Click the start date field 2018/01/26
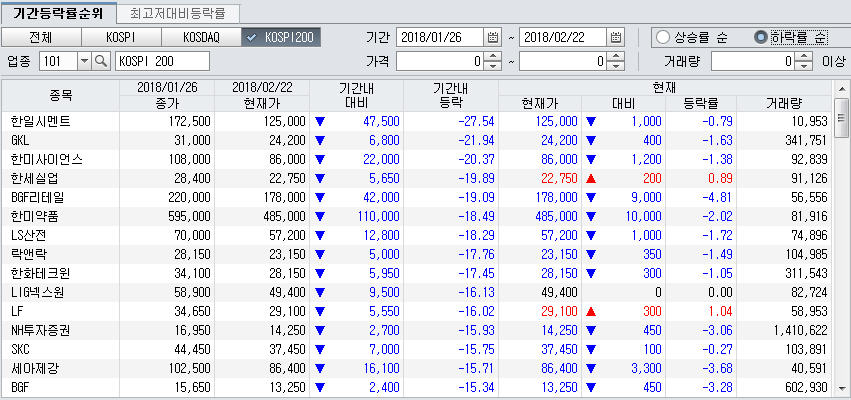The height and width of the screenshot is (400, 851). tap(440, 37)
